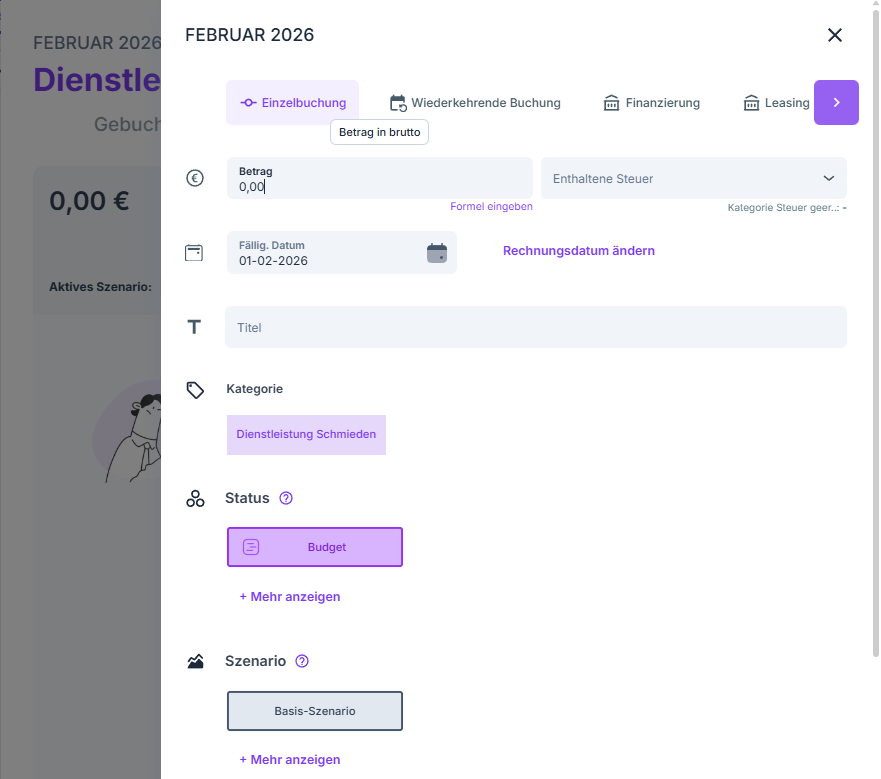This screenshot has height=779, width=881.
Task: Switch to the Finanzierung tab
Action: tap(651, 103)
